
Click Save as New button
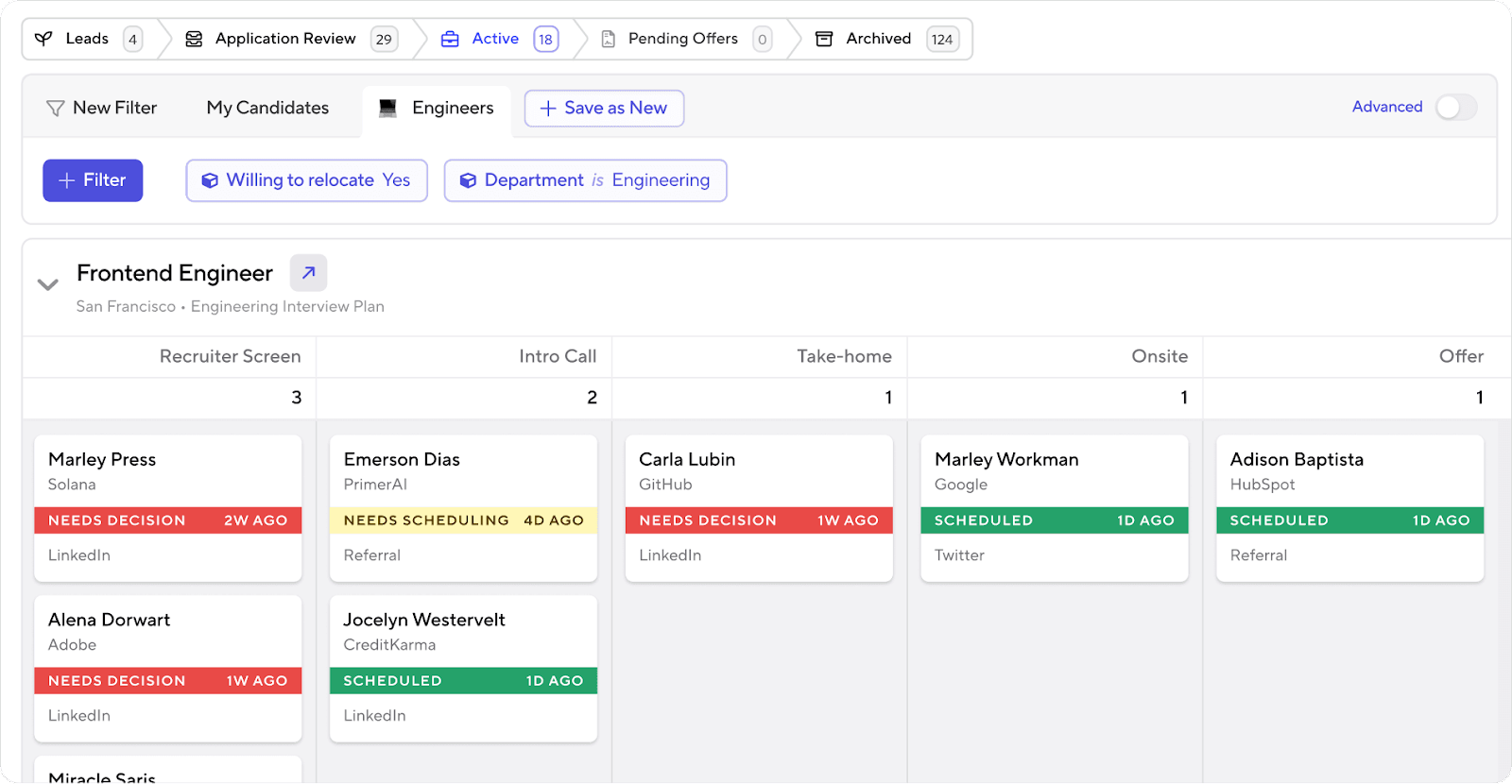point(604,108)
